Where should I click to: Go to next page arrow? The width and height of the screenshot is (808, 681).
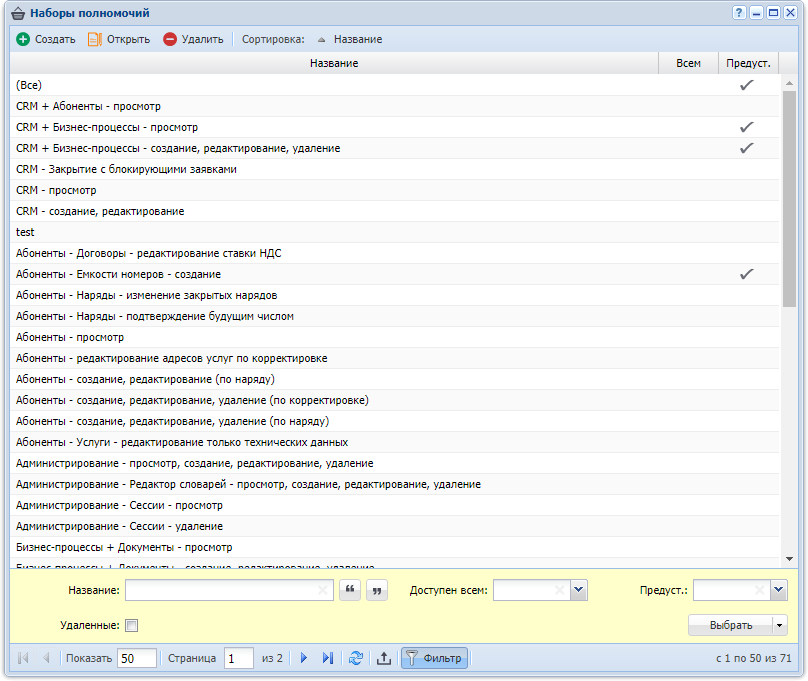304,658
